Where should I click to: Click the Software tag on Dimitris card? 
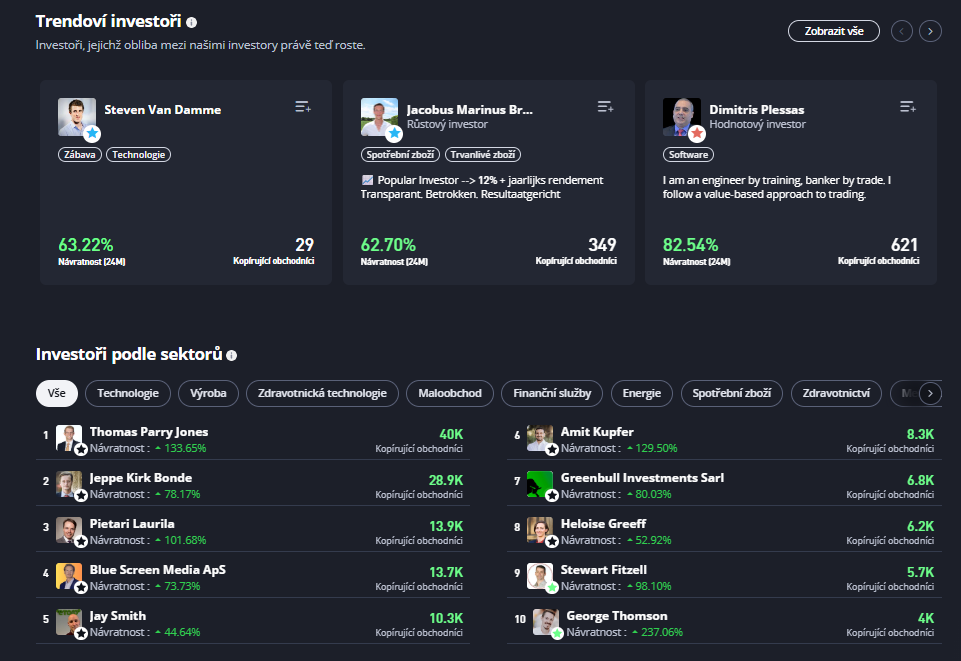point(688,155)
